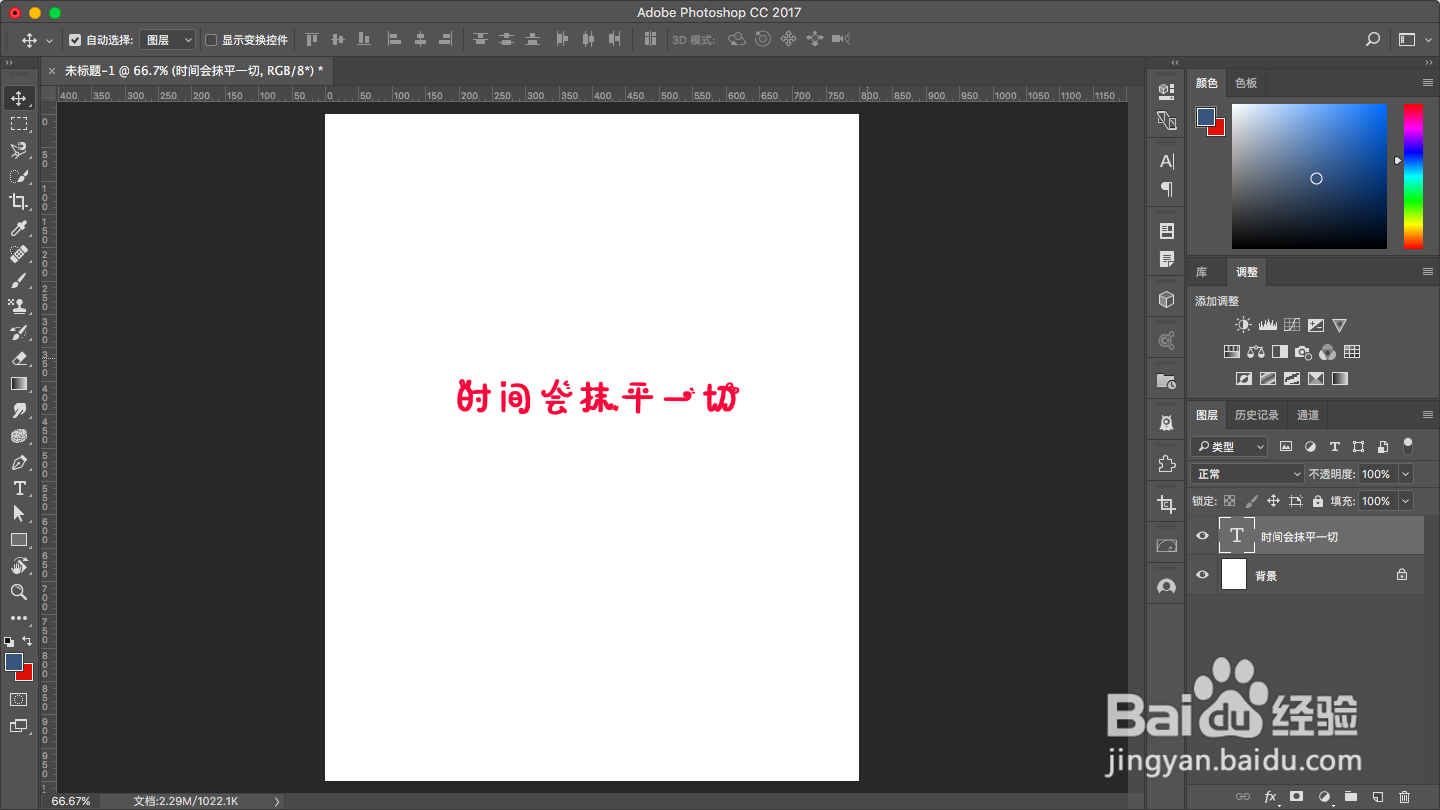Select the Move tool in the toolbar
This screenshot has height=810, width=1440.
point(19,98)
